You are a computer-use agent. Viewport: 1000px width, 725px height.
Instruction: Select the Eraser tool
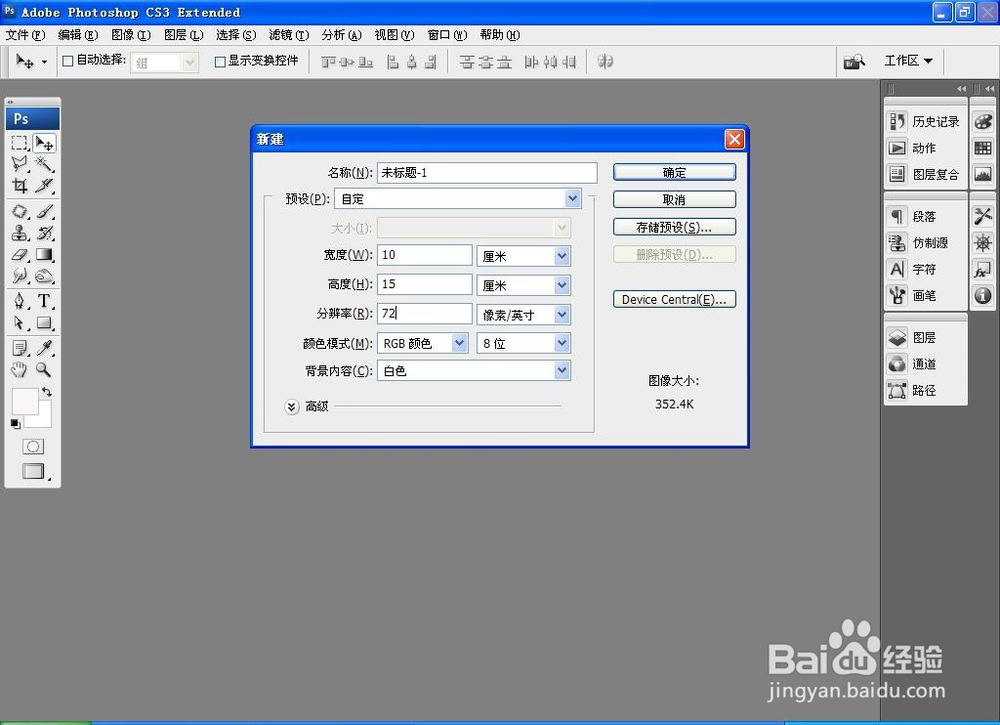[20, 254]
